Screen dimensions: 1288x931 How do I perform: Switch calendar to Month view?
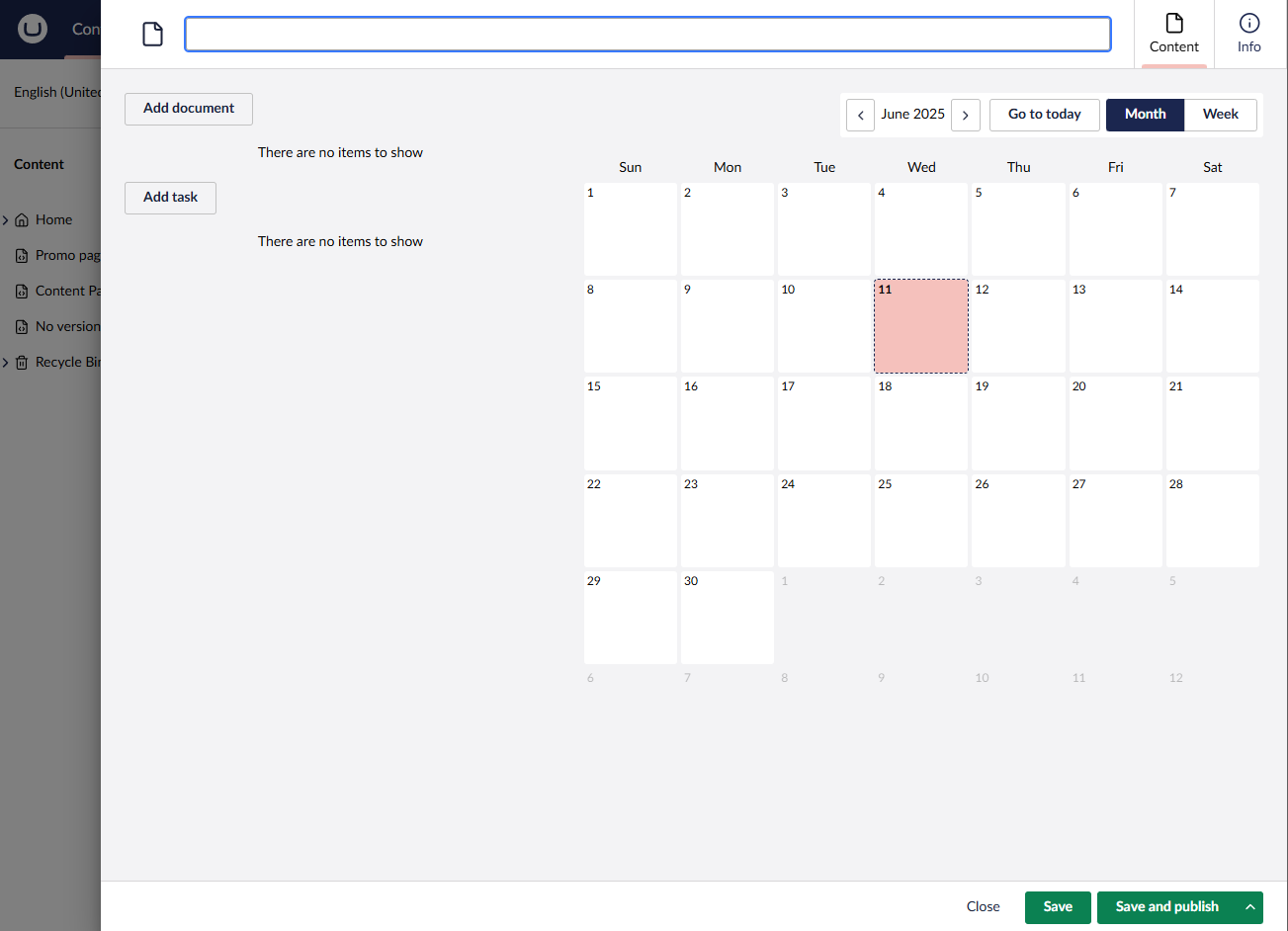(1145, 115)
